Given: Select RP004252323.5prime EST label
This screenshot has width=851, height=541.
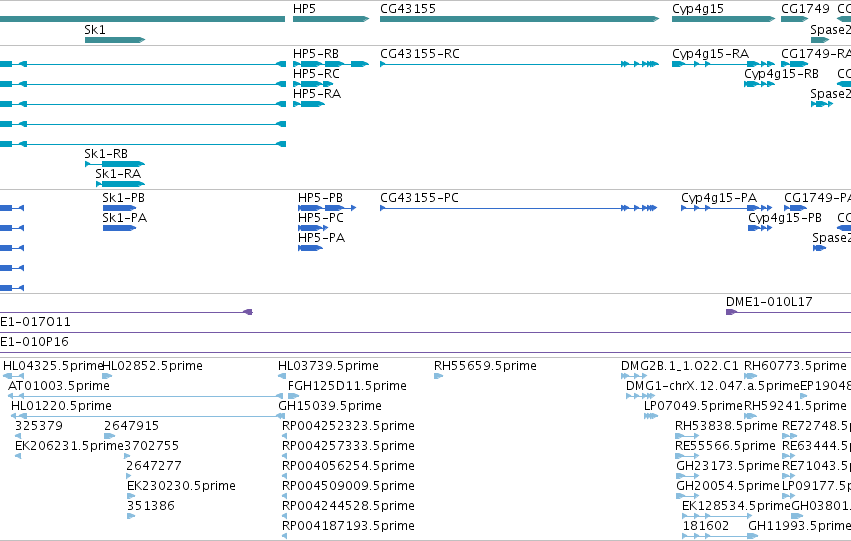Looking at the screenshot, I should (348, 426).
